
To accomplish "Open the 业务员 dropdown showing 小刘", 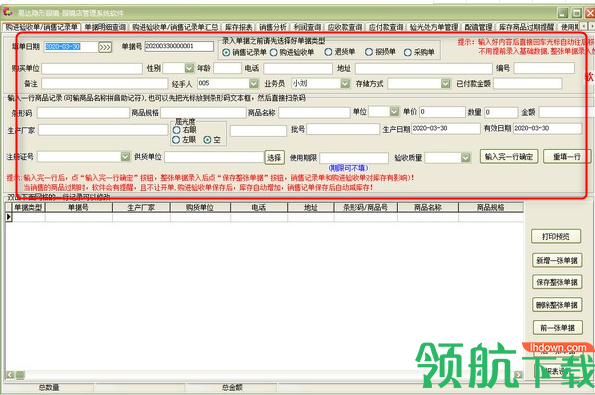I will coord(345,83).
